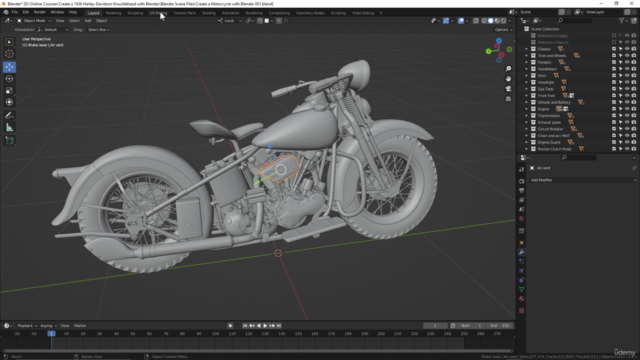Switch to the Modeling workspace tab
This screenshot has width=640, height=360.
click(x=113, y=13)
